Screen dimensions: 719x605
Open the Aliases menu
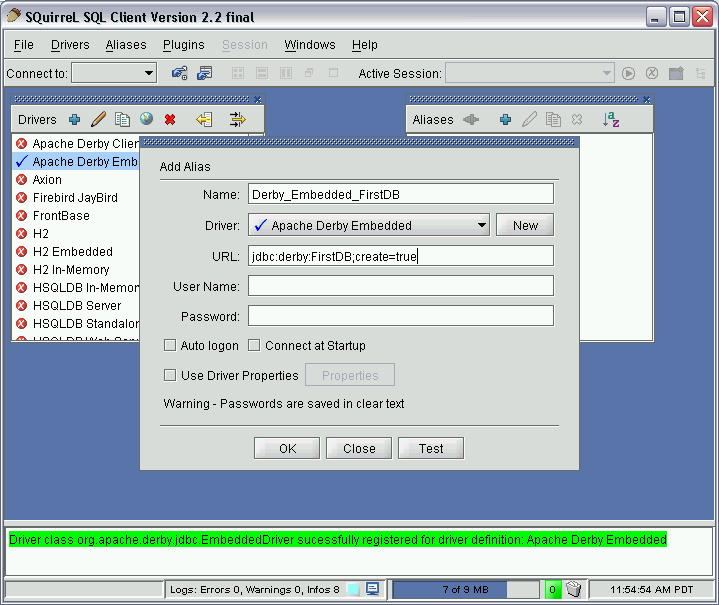(x=126, y=45)
